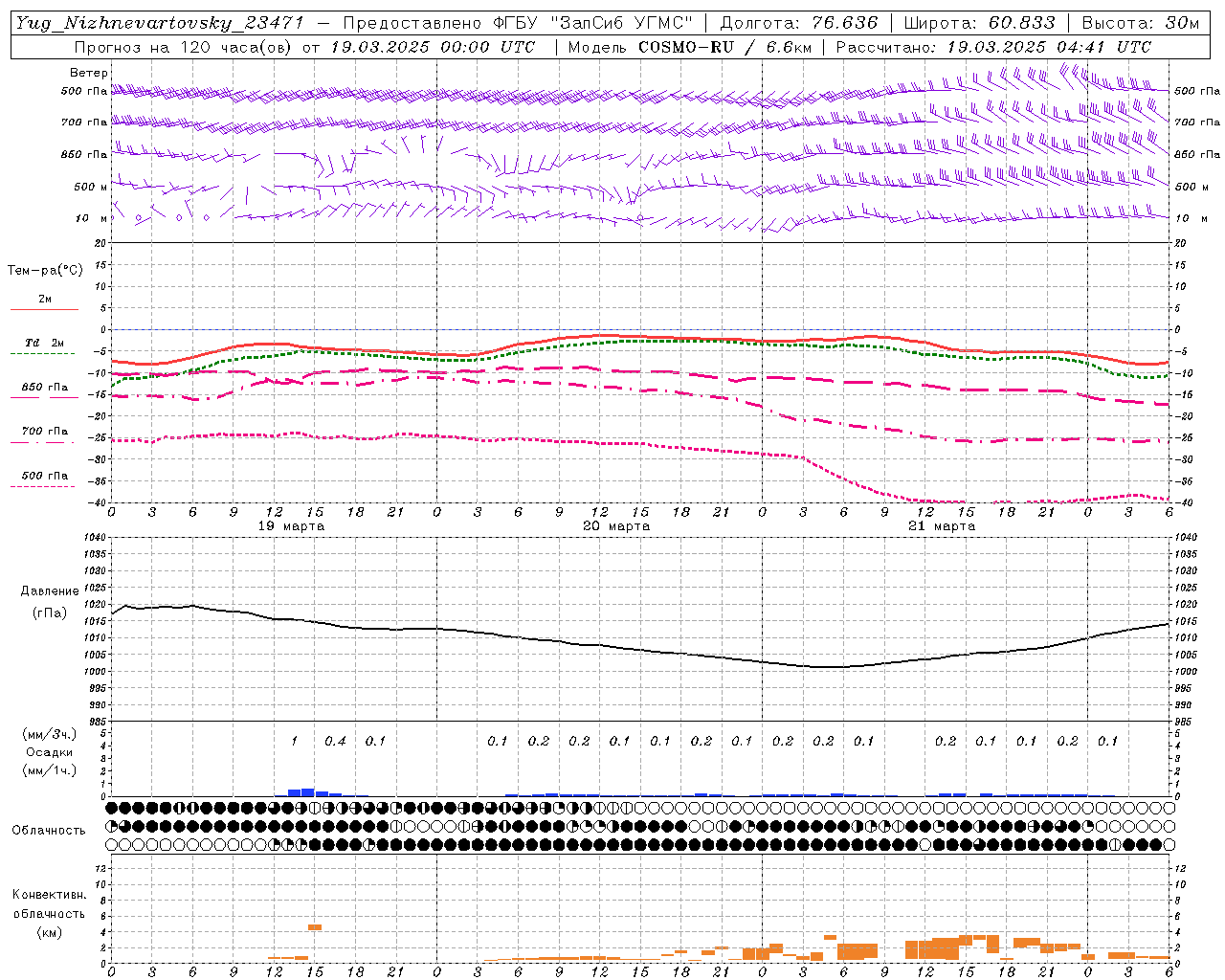Screen dimensions: 1225x980
Task: Select the forecast start time 19.03.2025 00:00 UTC
Action: click(433, 47)
